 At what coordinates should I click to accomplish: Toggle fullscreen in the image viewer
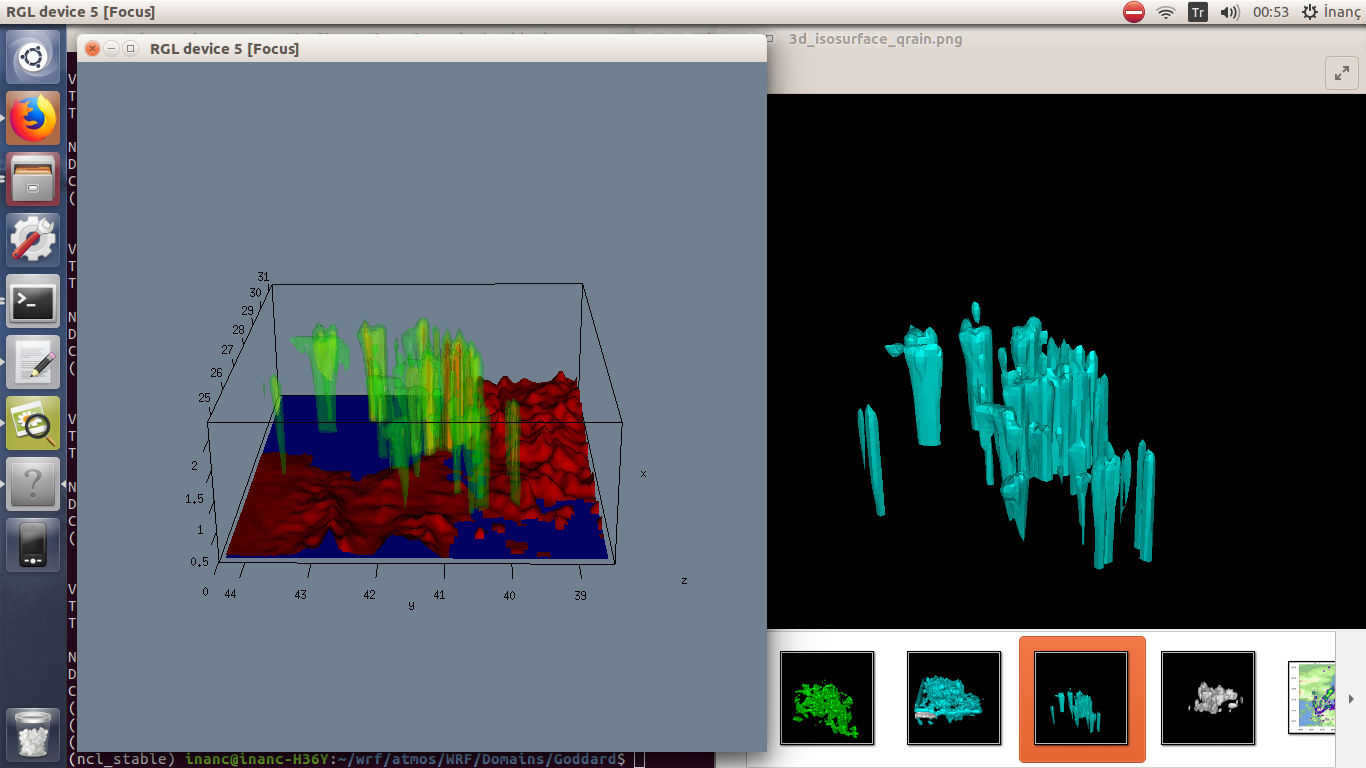[1340, 73]
